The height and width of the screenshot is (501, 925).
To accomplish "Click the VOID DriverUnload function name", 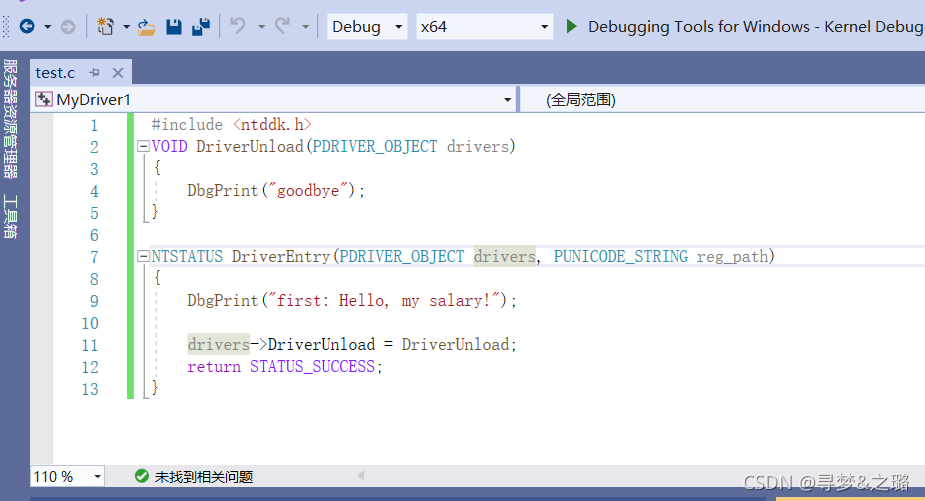I will (250, 146).
